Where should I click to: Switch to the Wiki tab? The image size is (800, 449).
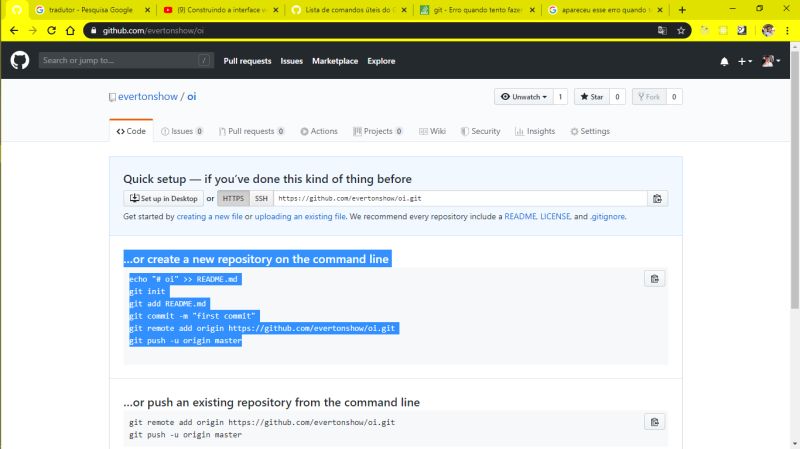pos(432,131)
